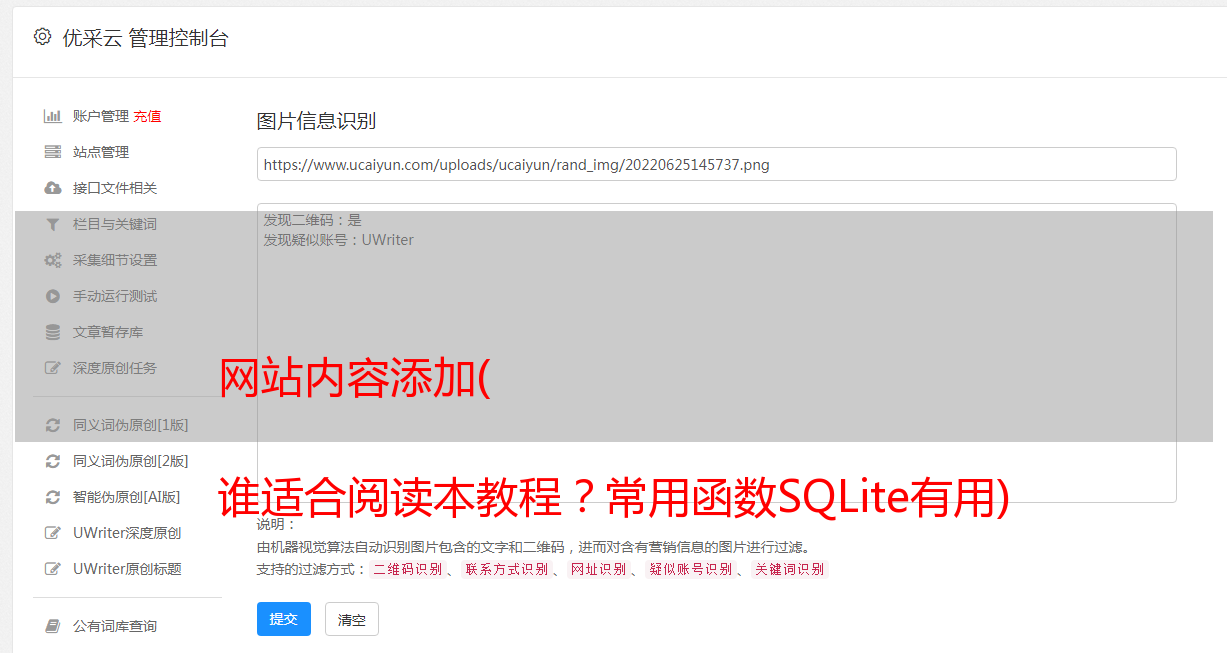Click the 优采云 管理控制台 title
The image size is (1227, 653).
pyautogui.click(x=145, y=38)
